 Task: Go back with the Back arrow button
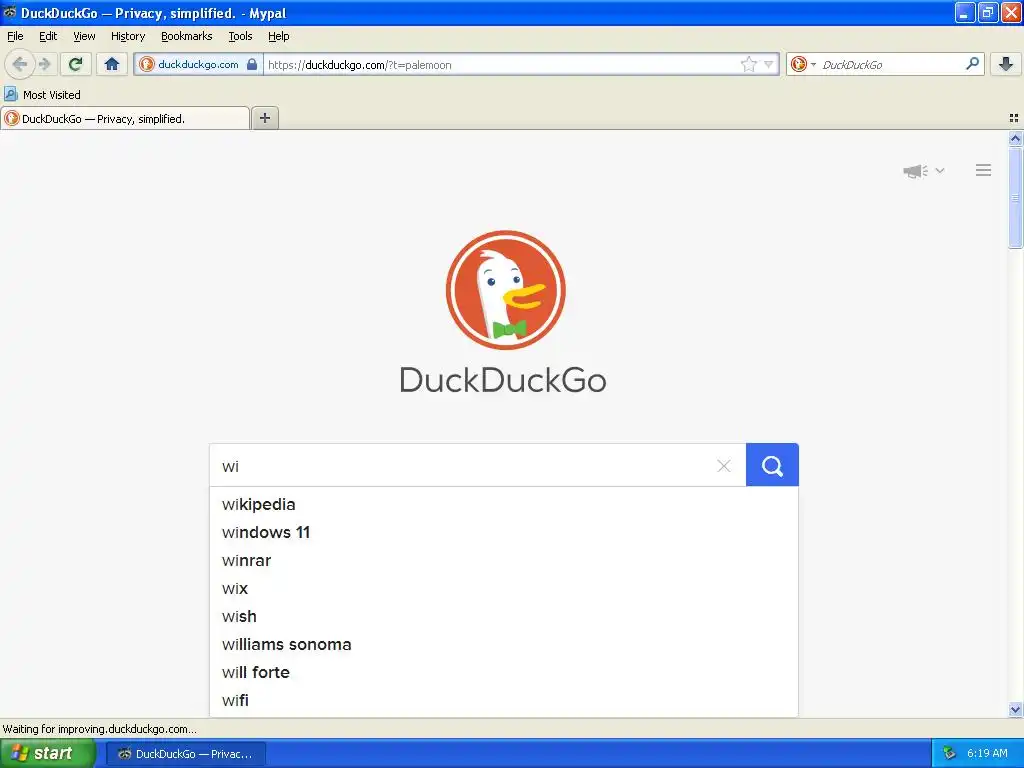click(20, 64)
